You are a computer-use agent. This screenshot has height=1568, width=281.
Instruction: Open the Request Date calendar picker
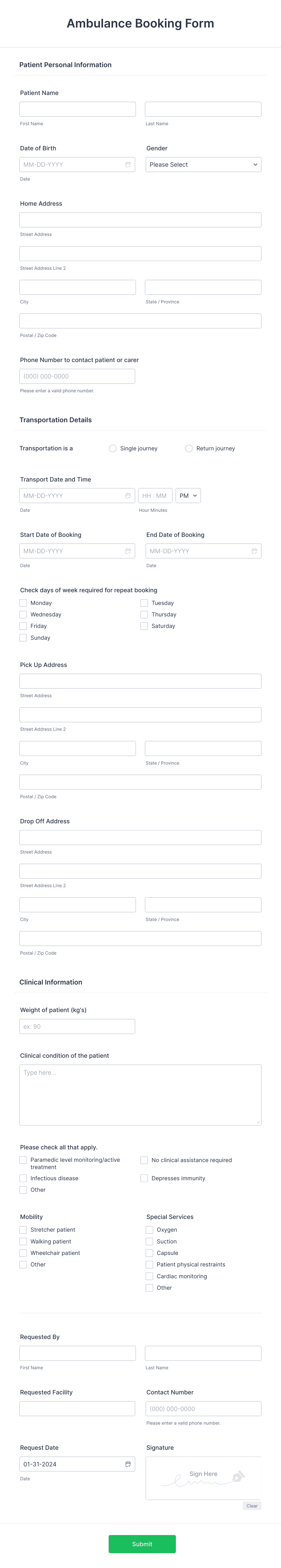point(127,1464)
